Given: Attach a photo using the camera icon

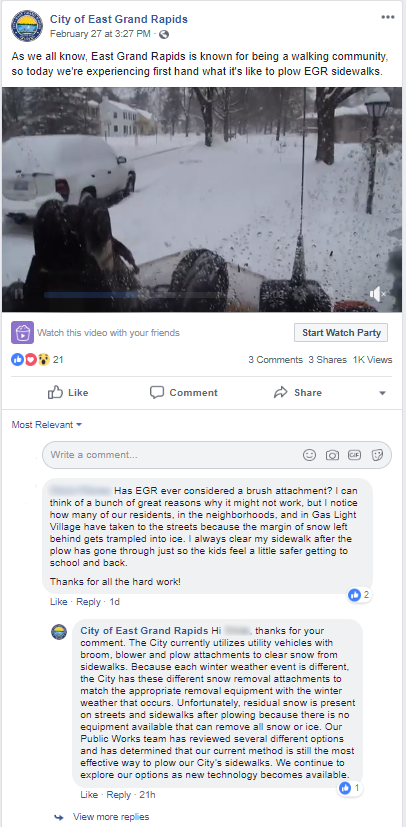Looking at the screenshot, I should click(x=332, y=455).
